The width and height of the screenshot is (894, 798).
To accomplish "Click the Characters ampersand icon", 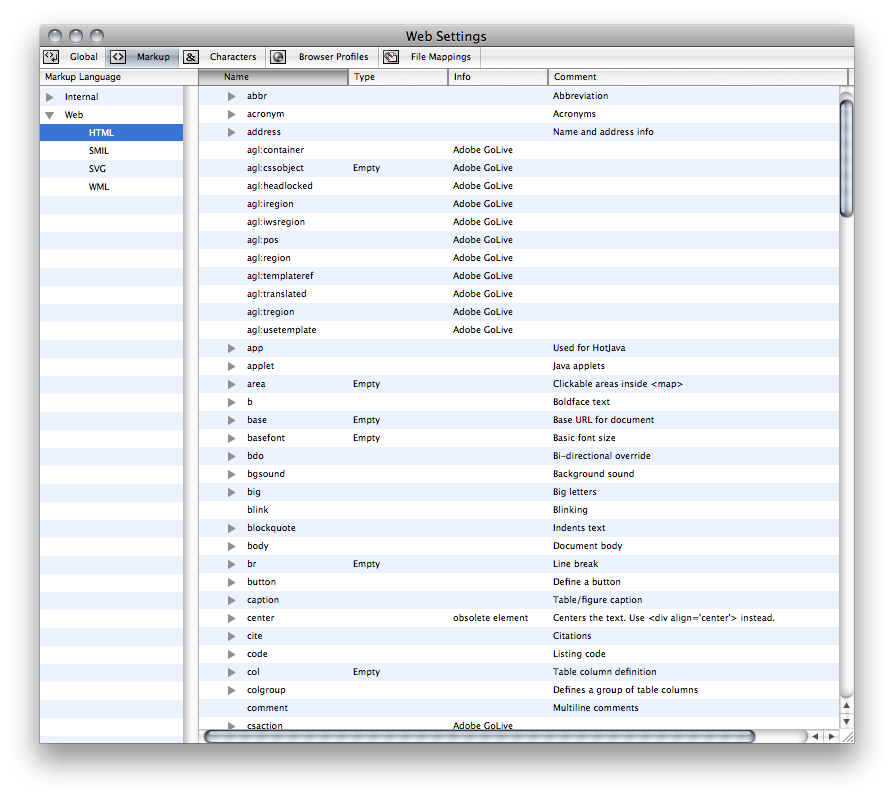I will 191,57.
